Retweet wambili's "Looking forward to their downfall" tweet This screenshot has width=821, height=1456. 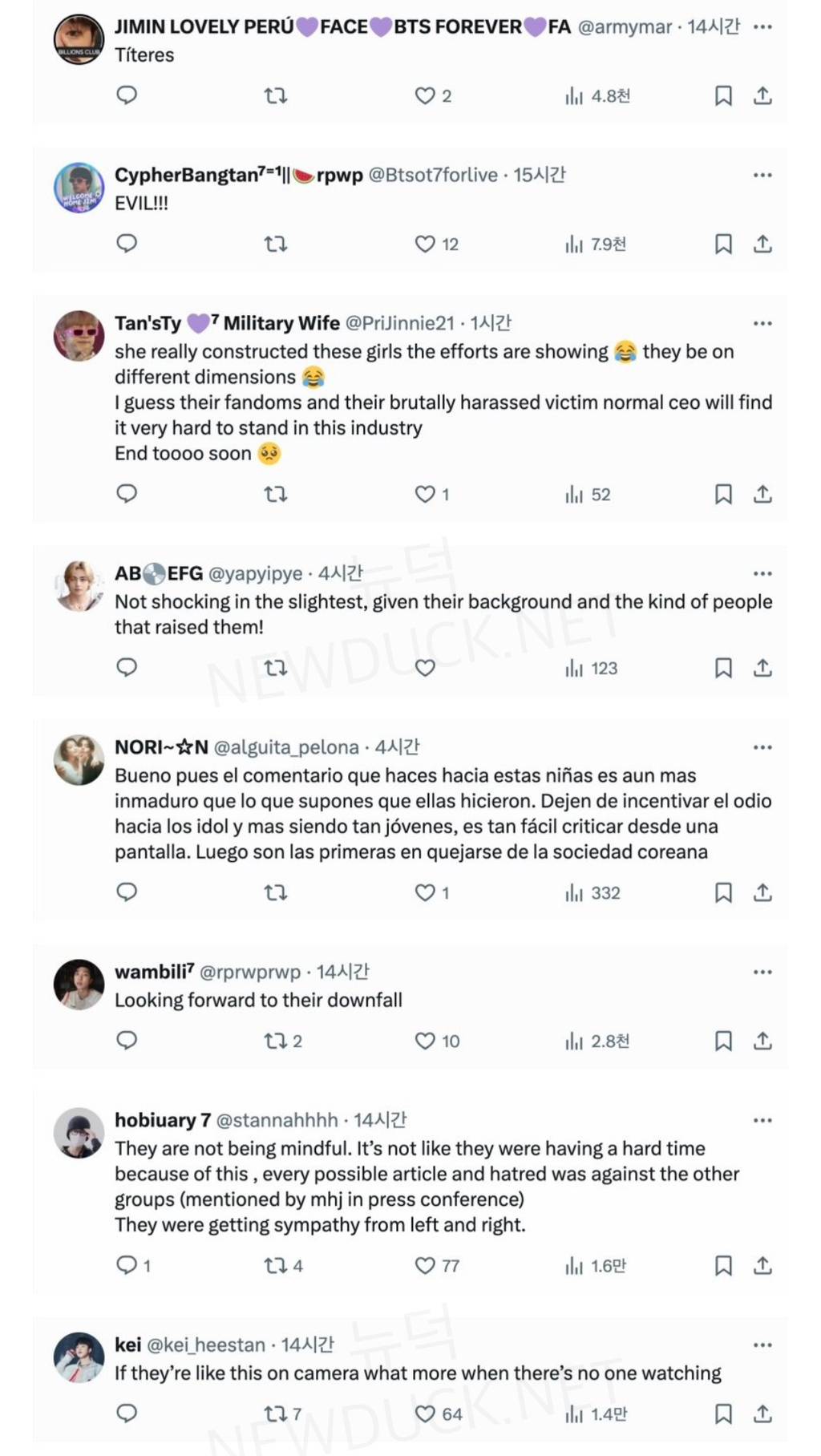pyautogui.click(x=277, y=1041)
